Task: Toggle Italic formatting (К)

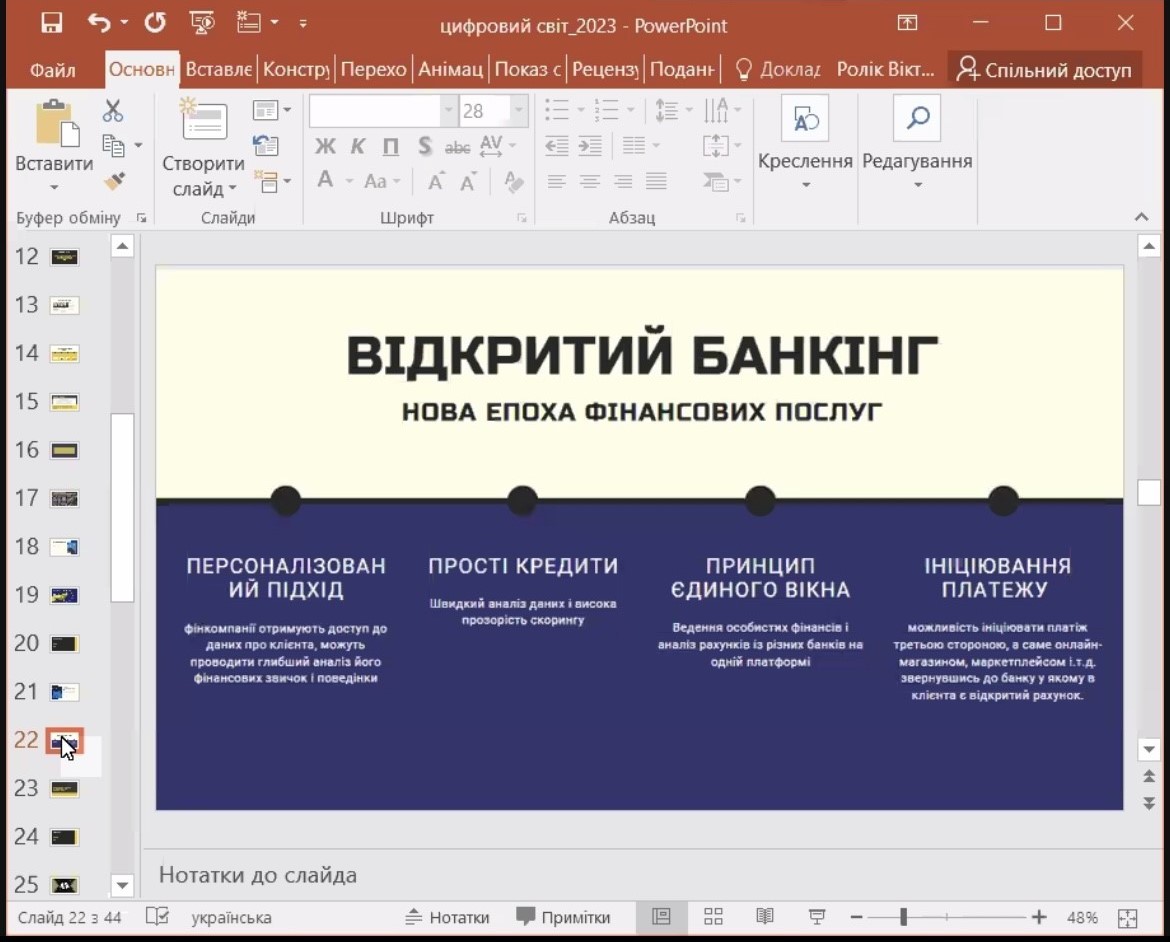Action: (357, 147)
